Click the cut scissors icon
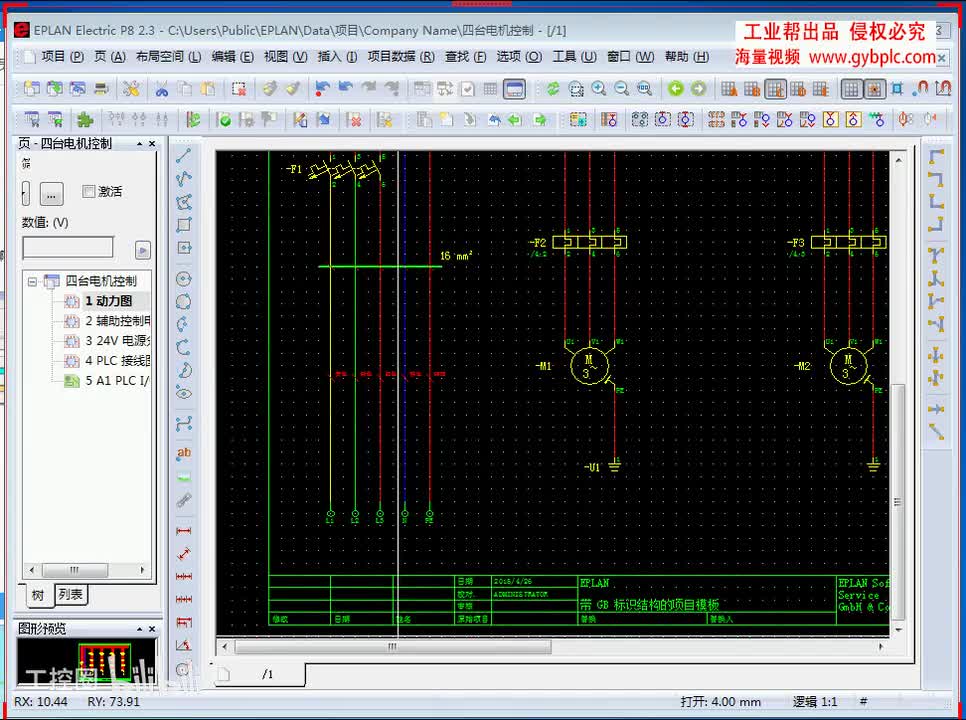 [x=160, y=89]
